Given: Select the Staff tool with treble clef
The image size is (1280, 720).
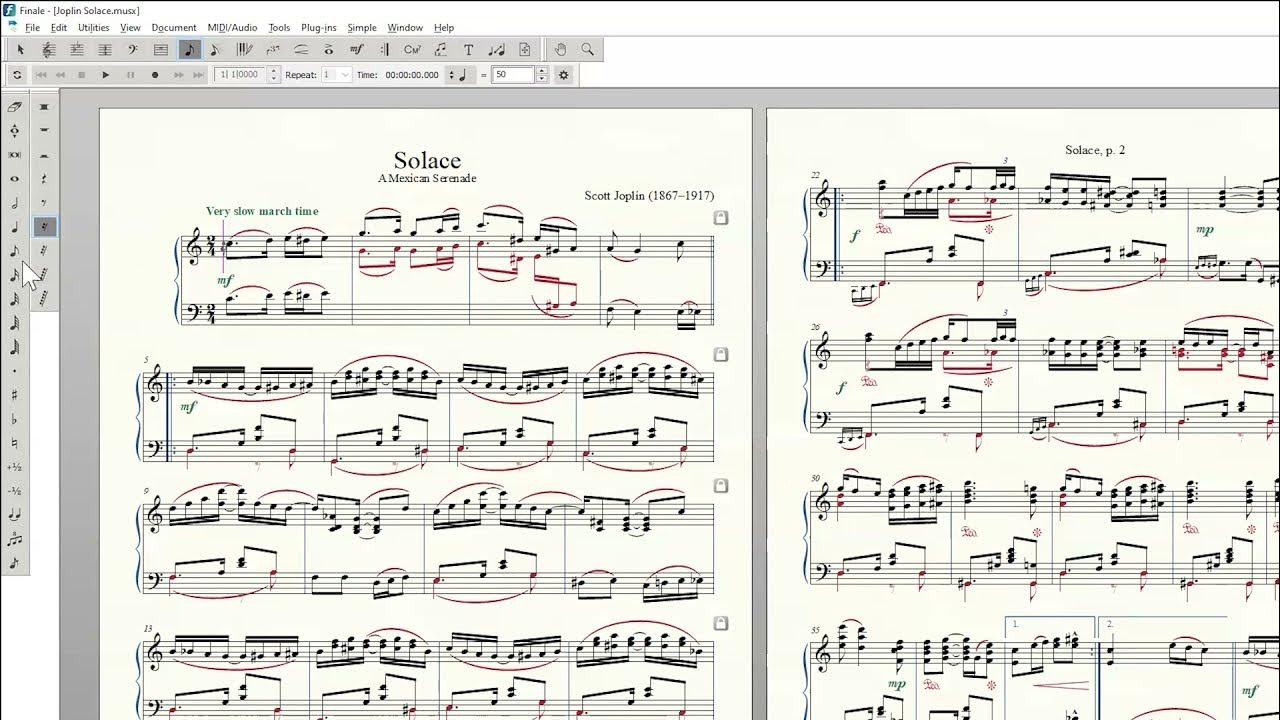Looking at the screenshot, I should tap(49, 49).
